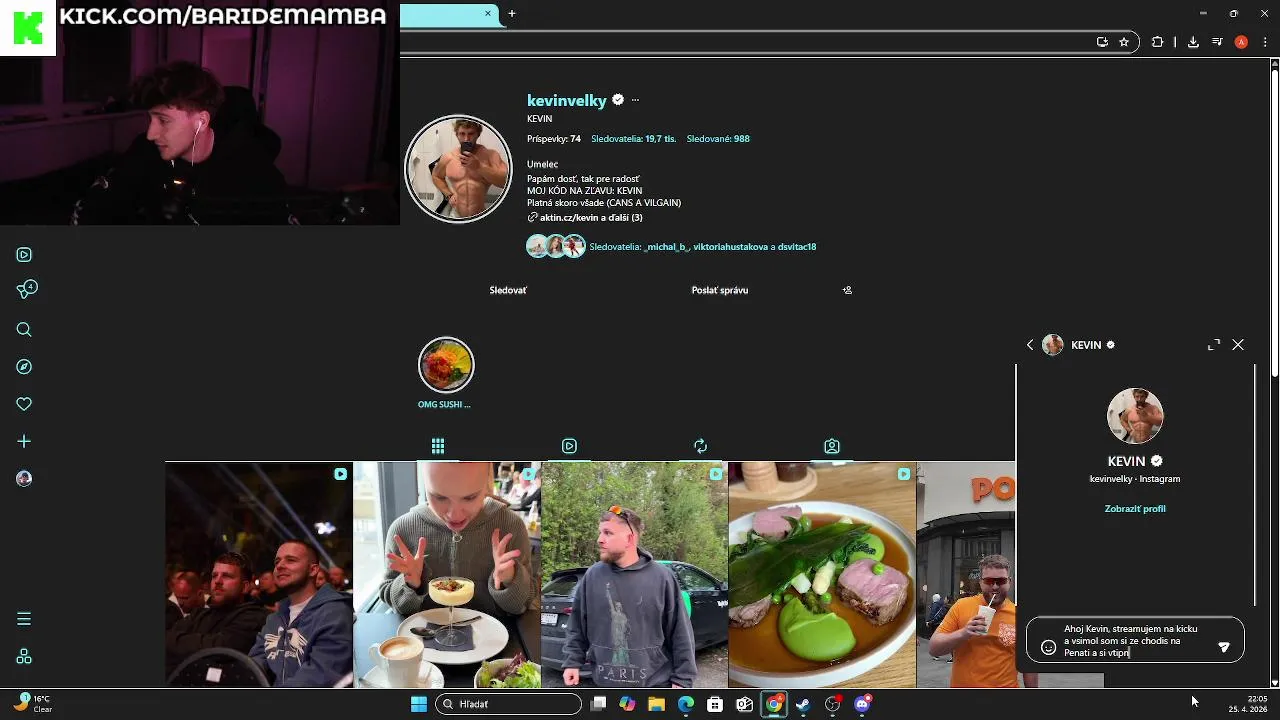Go back with the chat header arrow

coord(1030,345)
